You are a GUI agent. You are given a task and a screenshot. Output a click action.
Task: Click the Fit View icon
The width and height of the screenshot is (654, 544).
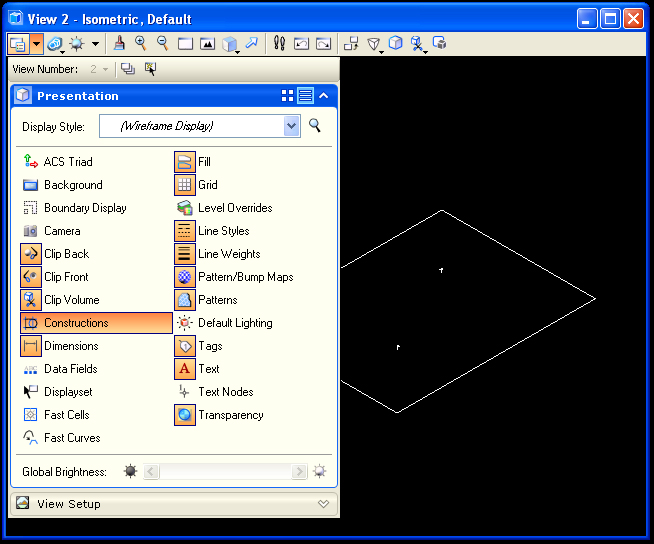tap(207, 44)
